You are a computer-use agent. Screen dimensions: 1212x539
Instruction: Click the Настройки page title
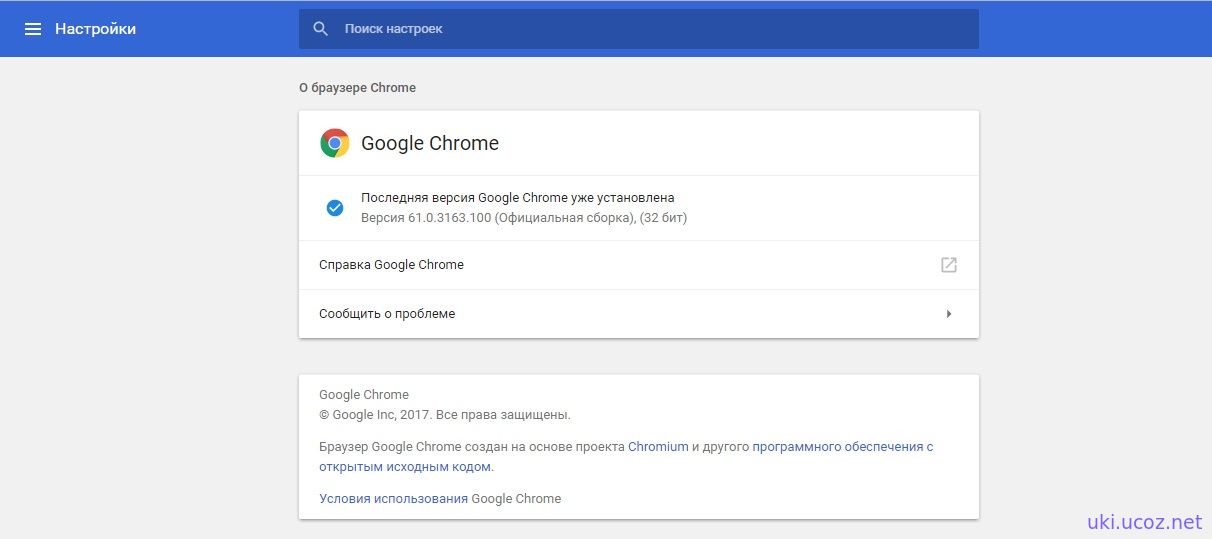tap(95, 29)
